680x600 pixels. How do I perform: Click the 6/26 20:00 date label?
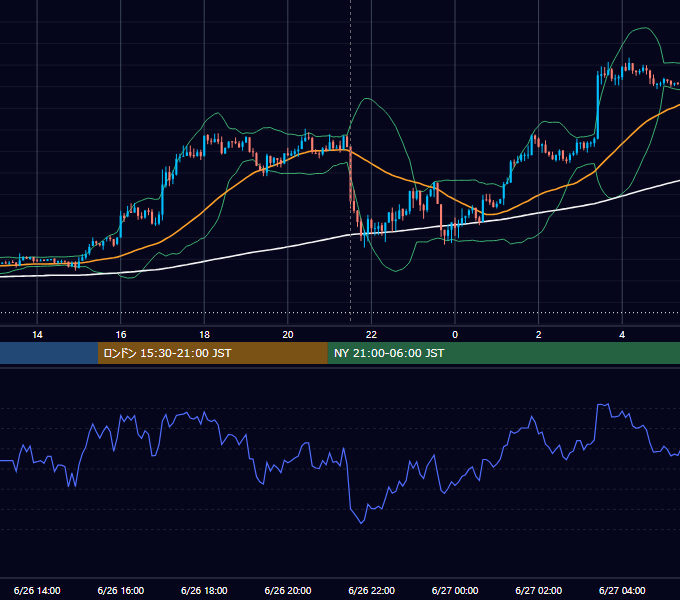pyautogui.click(x=288, y=590)
